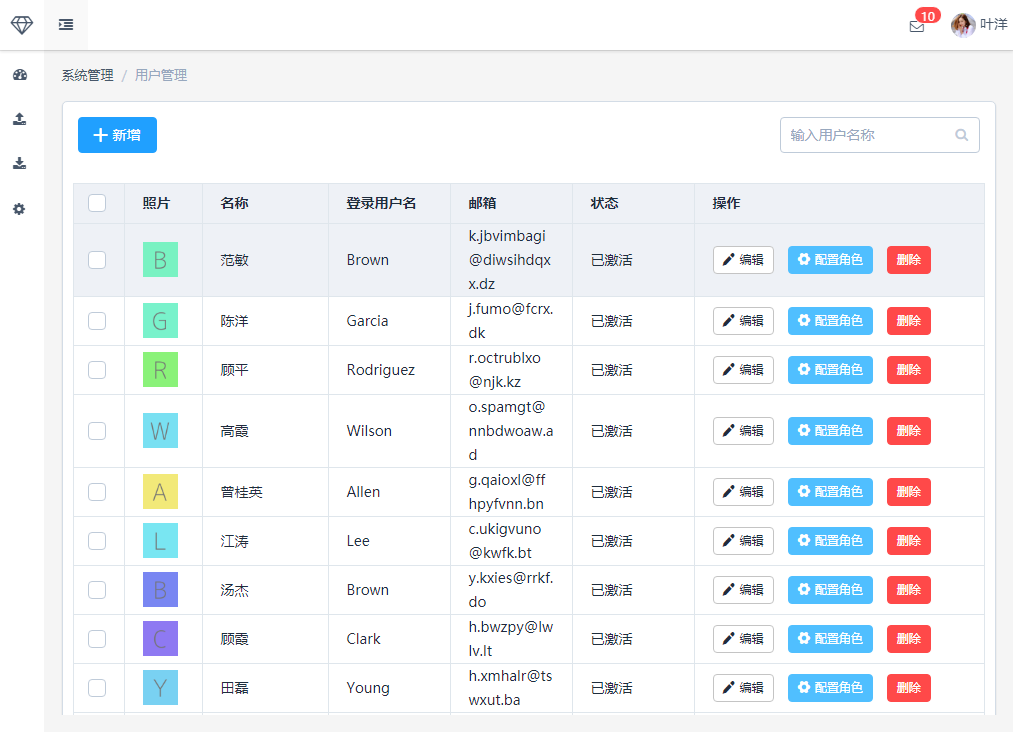Collapse the sidebar with the menu-fold icon

pos(66,25)
